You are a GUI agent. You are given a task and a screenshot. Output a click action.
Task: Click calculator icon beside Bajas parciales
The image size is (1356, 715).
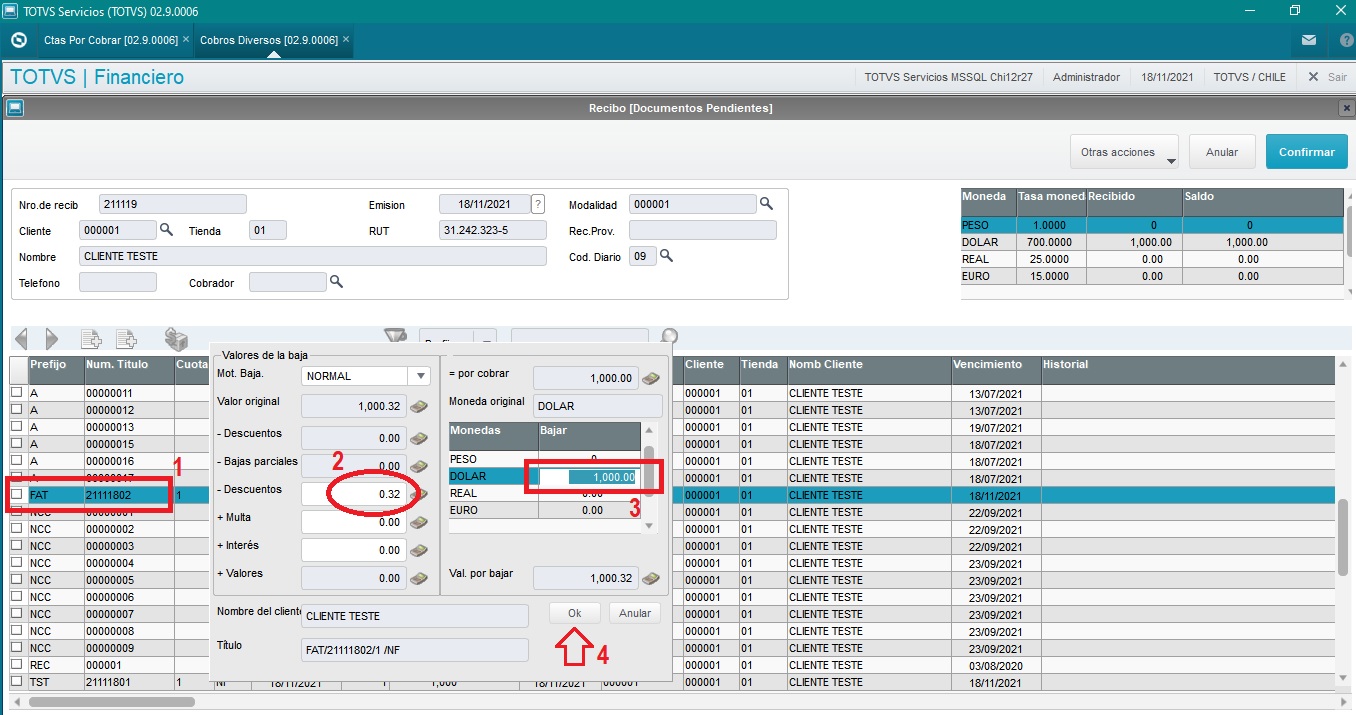click(419, 466)
